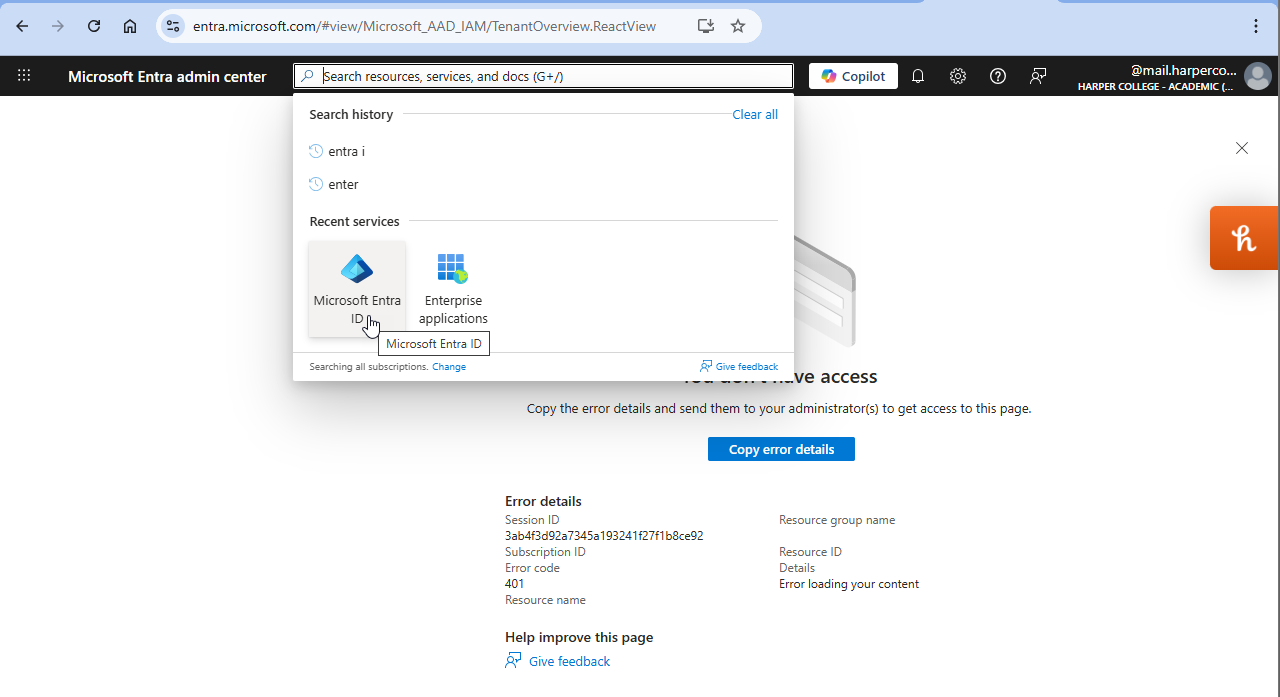Click the browser address bar URL
Image resolution: width=1280 pixels, height=697 pixels.
point(424,27)
